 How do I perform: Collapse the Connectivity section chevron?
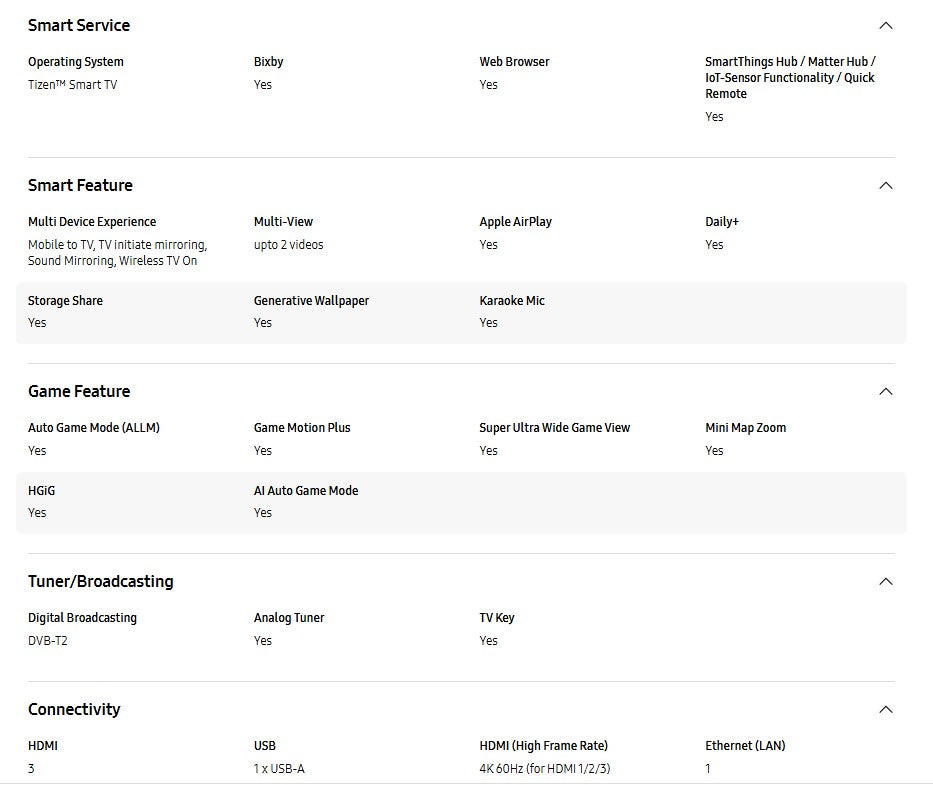(885, 710)
